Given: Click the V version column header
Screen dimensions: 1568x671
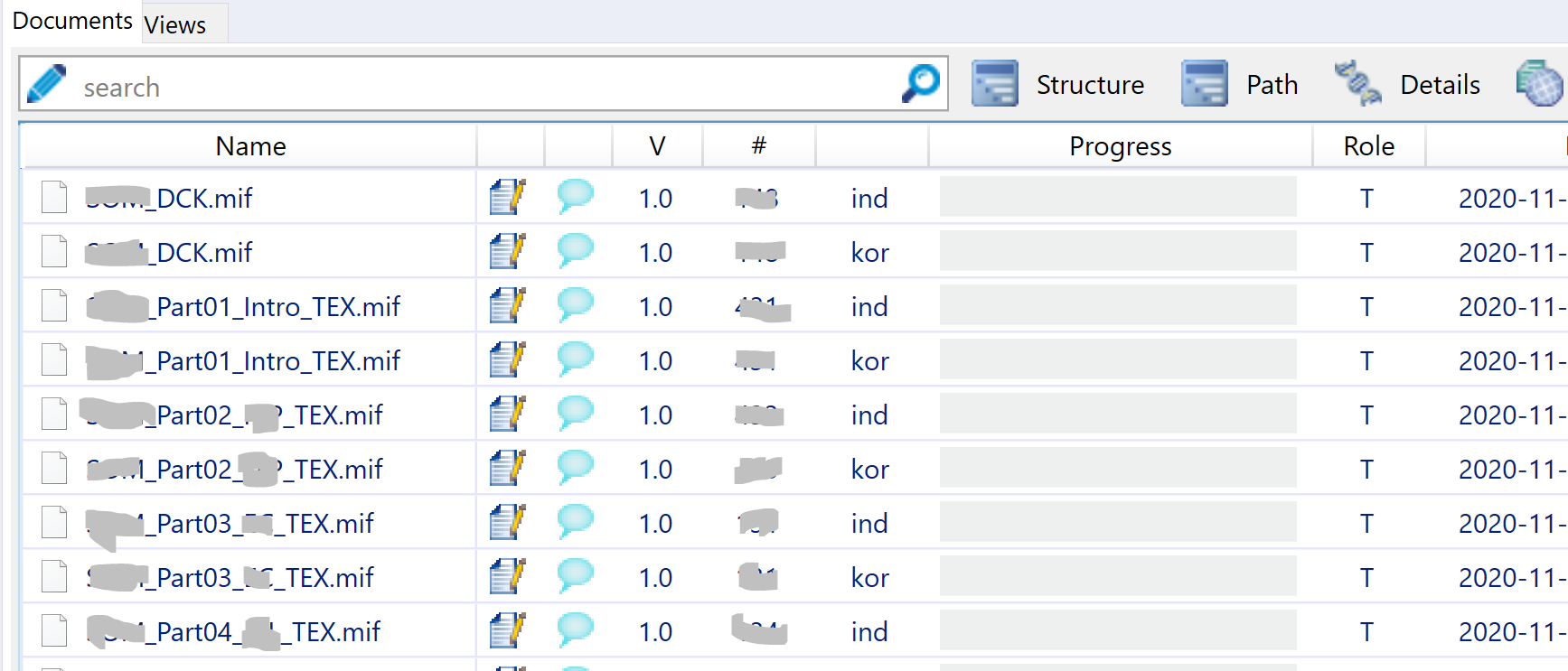Looking at the screenshot, I should (657, 146).
